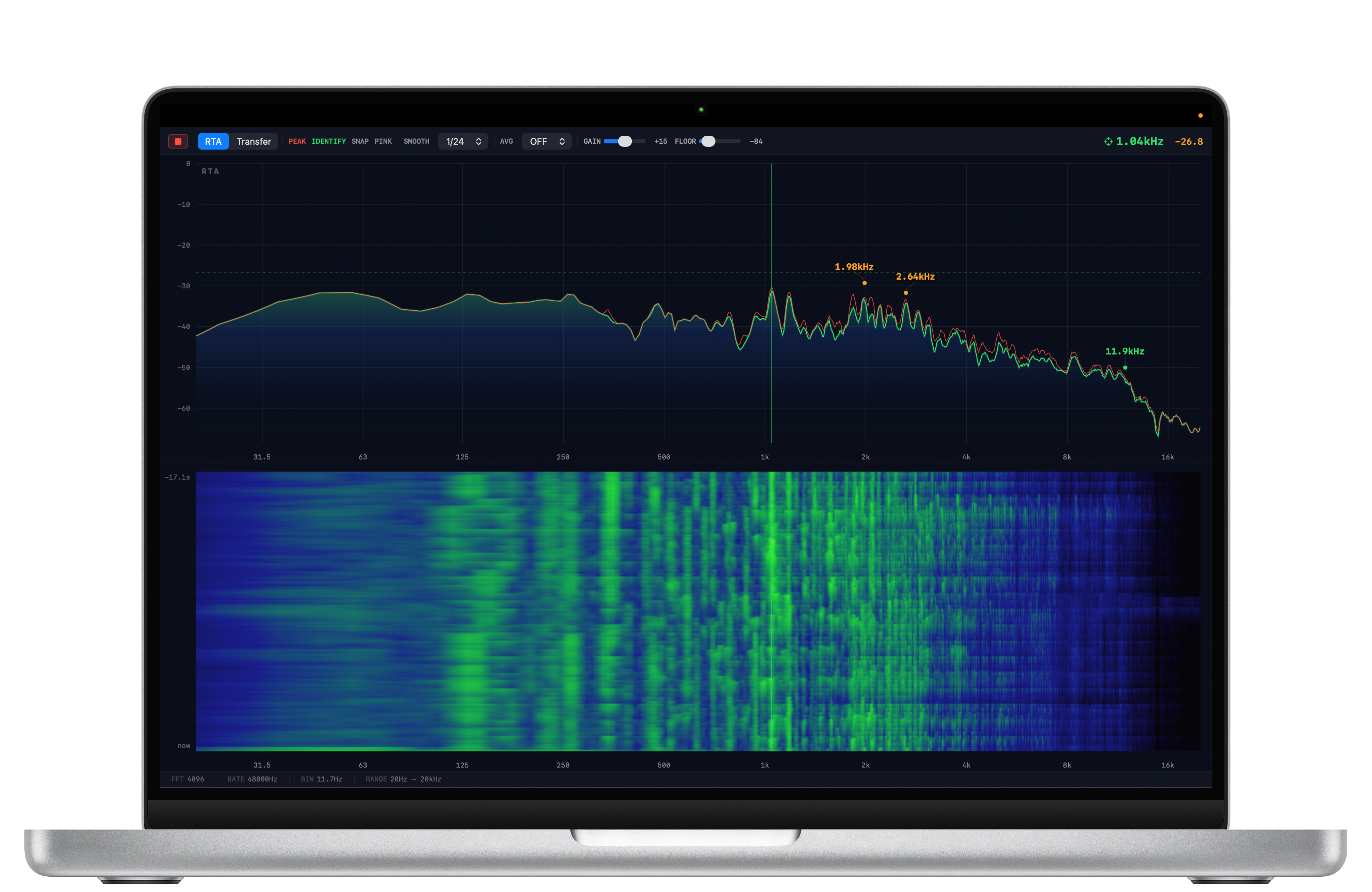Switch to the Transfer tab
Image resolution: width=1372 pixels, height=892 pixels.
(x=254, y=142)
